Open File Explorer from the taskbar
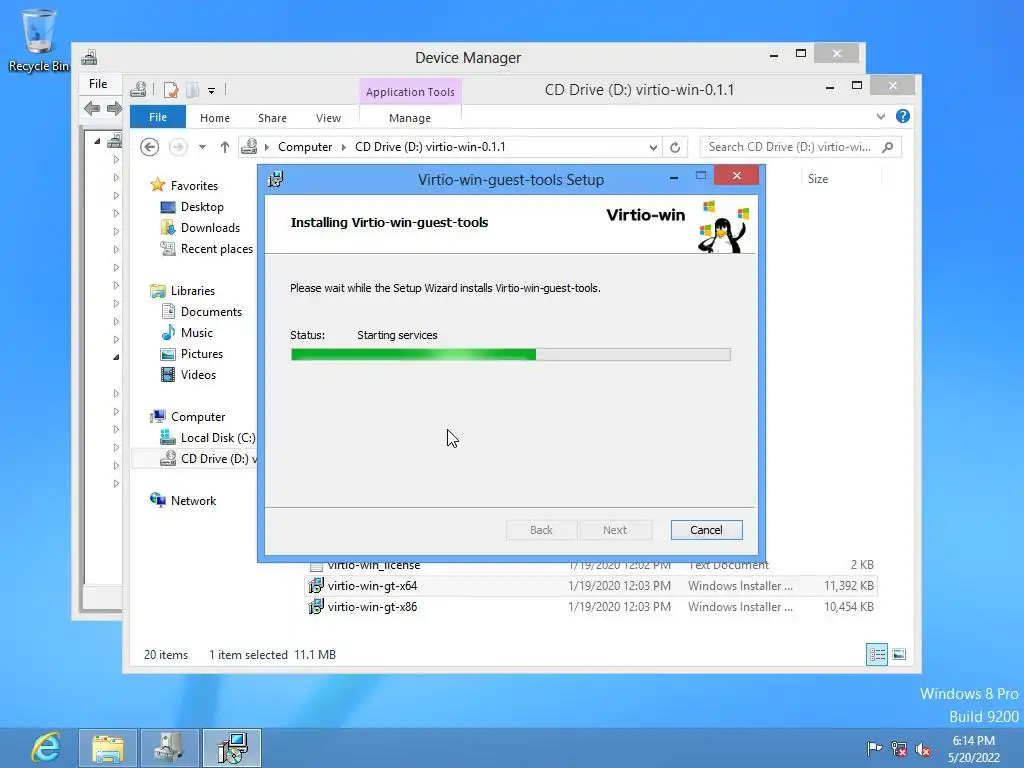 pyautogui.click(x=108, y=748)
